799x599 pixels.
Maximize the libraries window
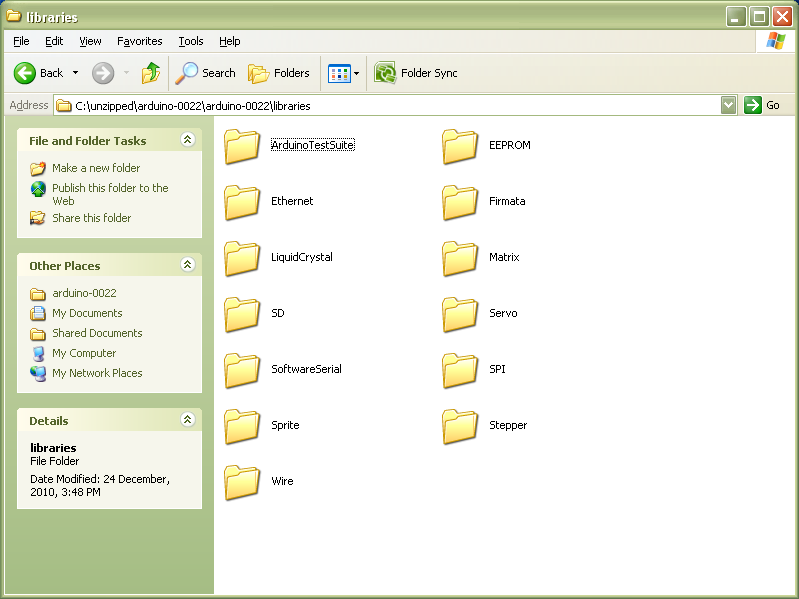(759, 17)
